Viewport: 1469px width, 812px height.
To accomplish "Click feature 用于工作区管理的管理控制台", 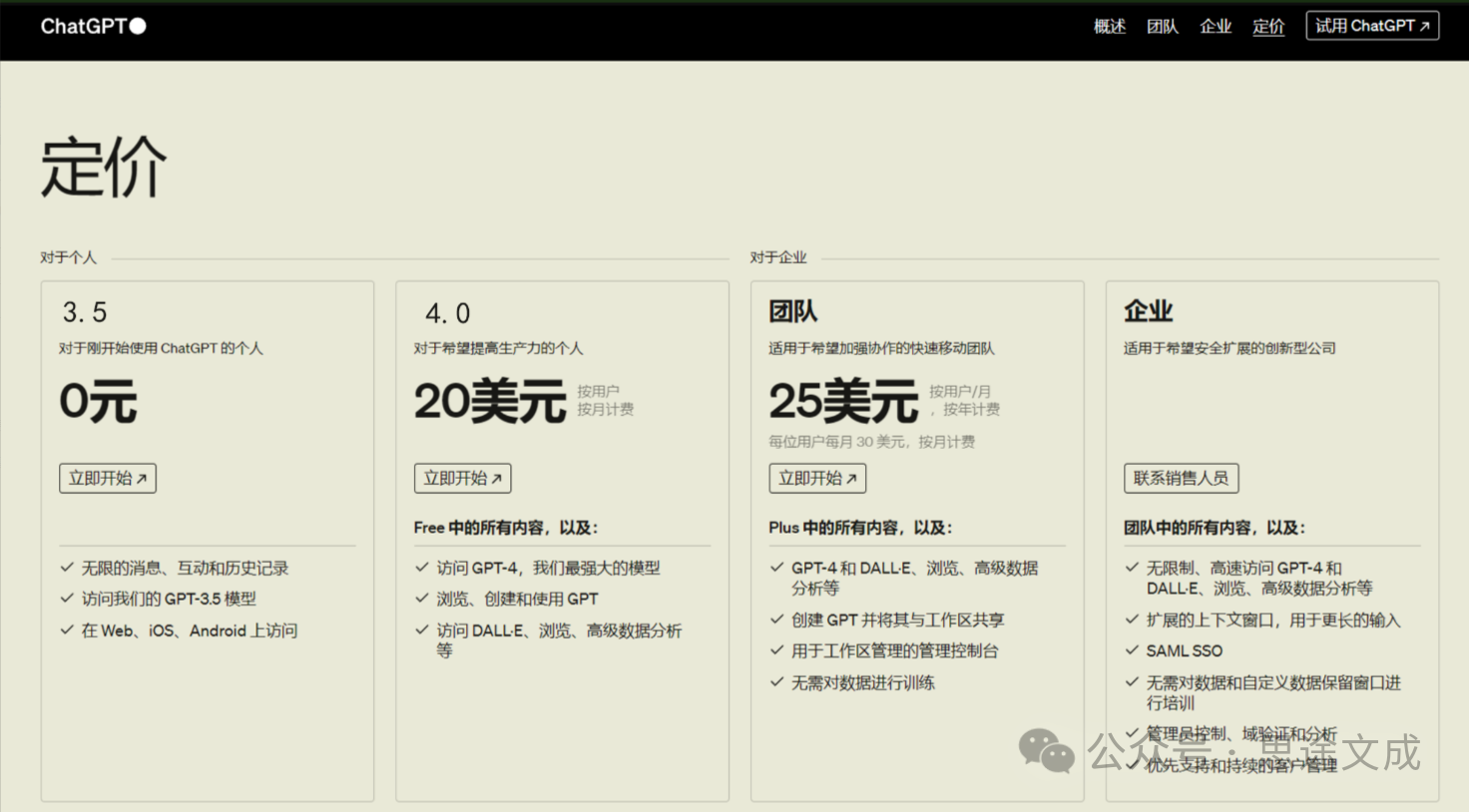I will tap(894, 650).
